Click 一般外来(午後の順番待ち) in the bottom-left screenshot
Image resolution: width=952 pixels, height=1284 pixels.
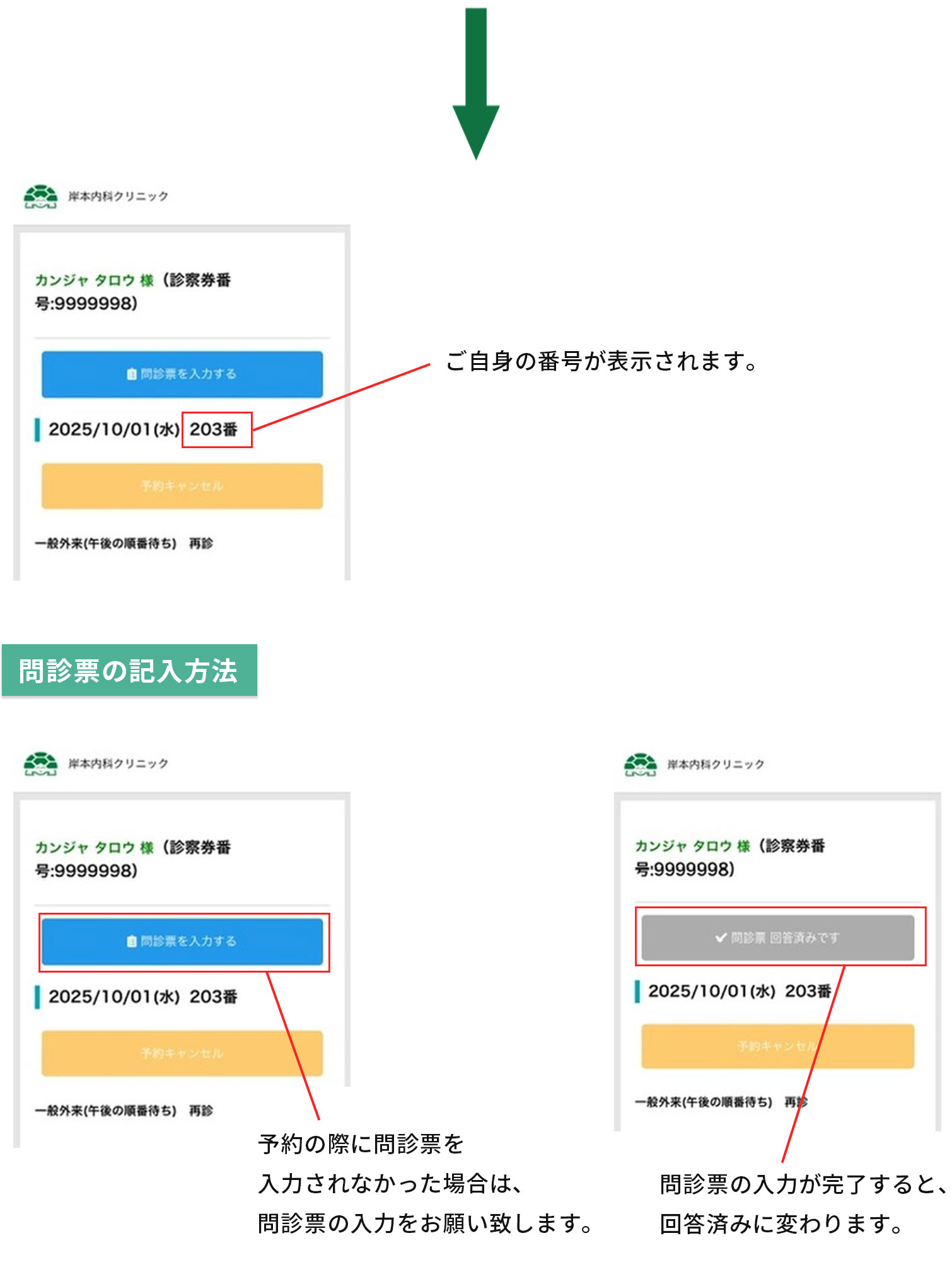(x=106, y=1111)
